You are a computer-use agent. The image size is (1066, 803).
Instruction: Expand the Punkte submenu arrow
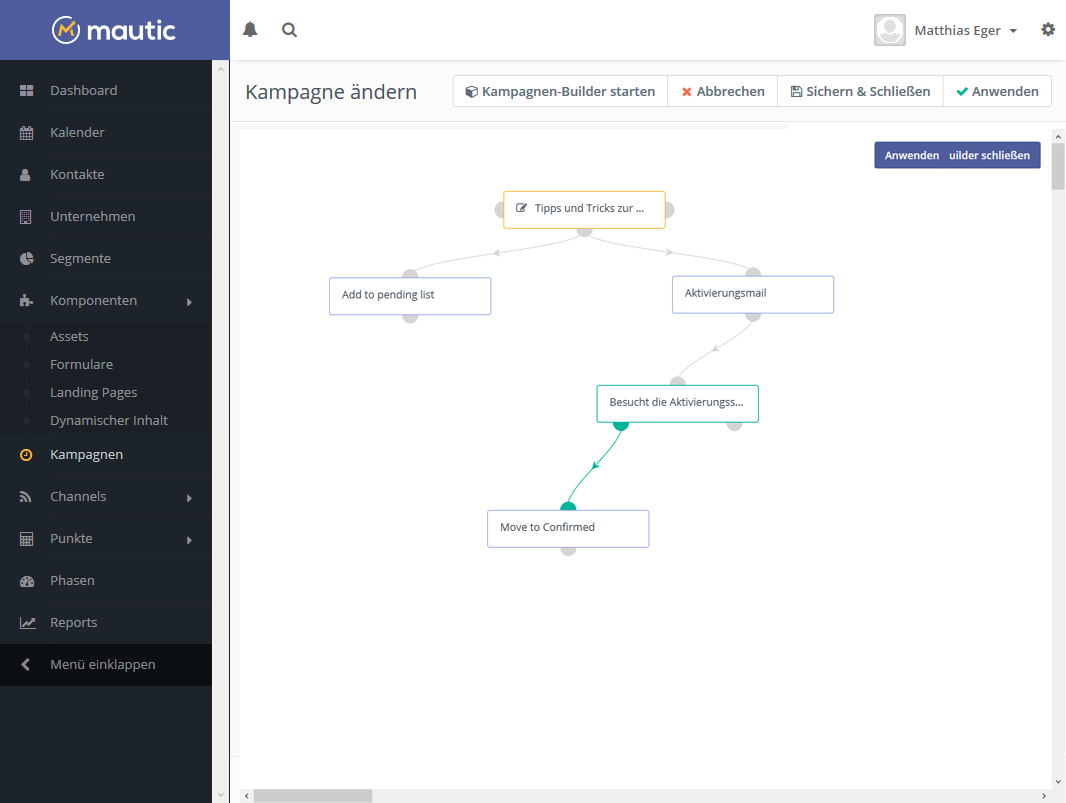coord(189,540)
